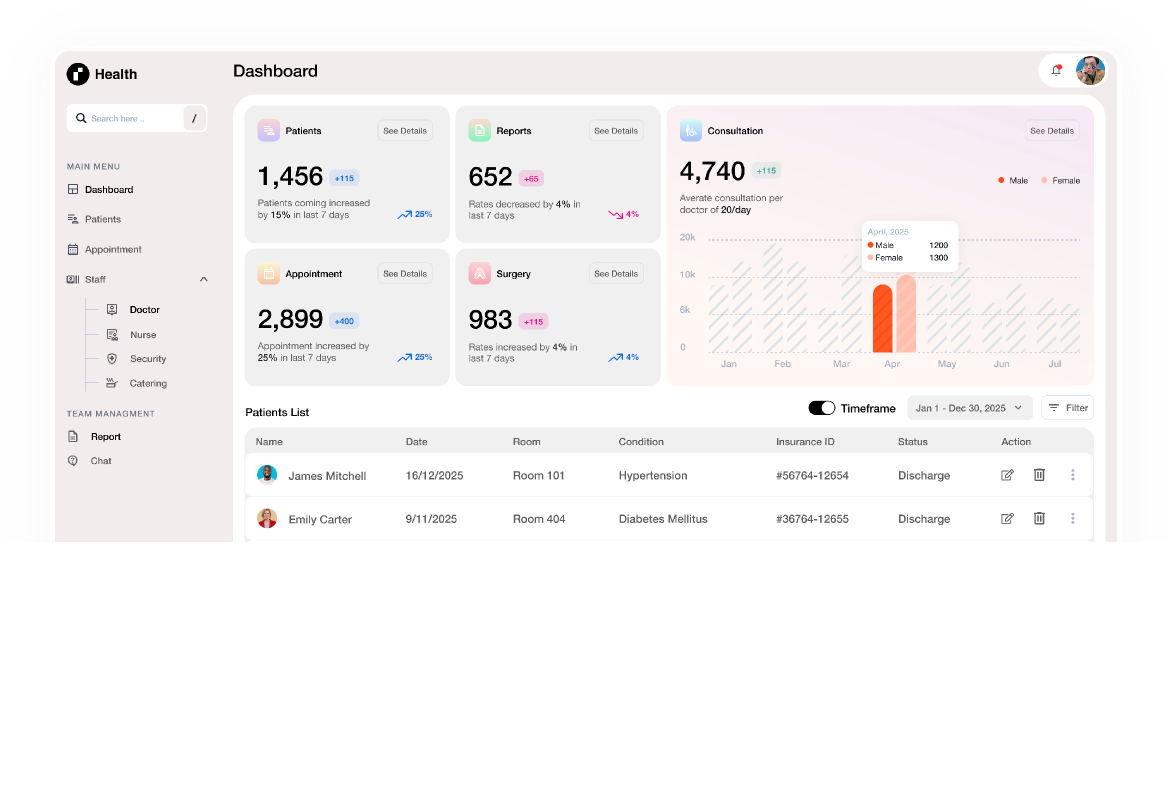The height and width of the screenshot is (800, 1172).
Task: Focus the Search here field
Action: (136, 118)
